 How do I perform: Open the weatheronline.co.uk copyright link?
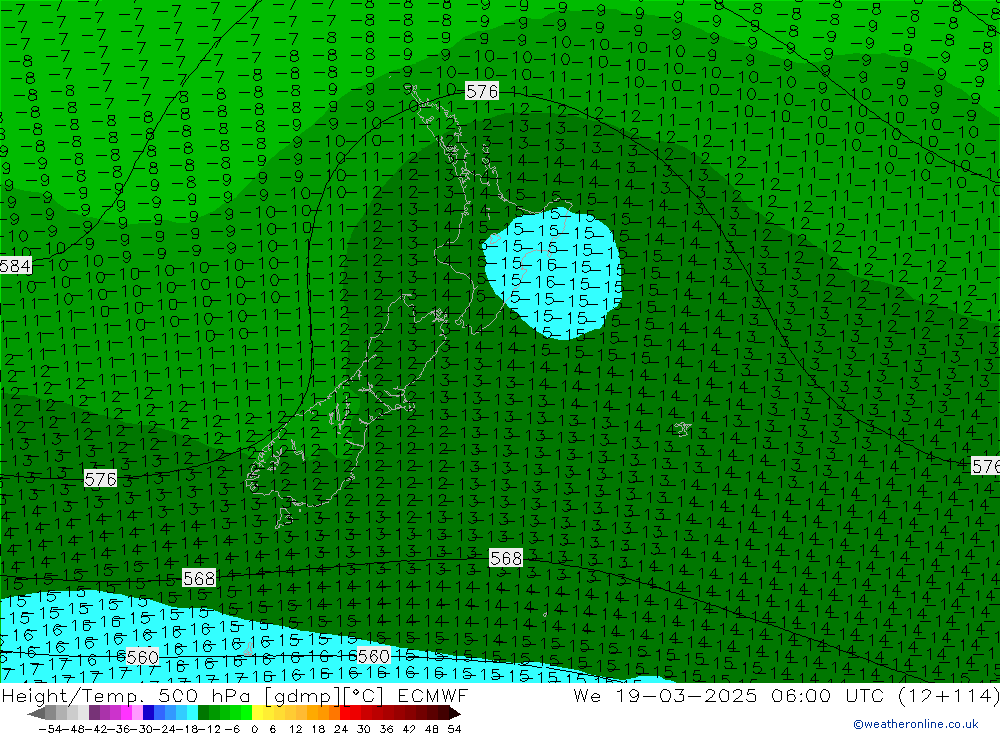coord(916,724)
